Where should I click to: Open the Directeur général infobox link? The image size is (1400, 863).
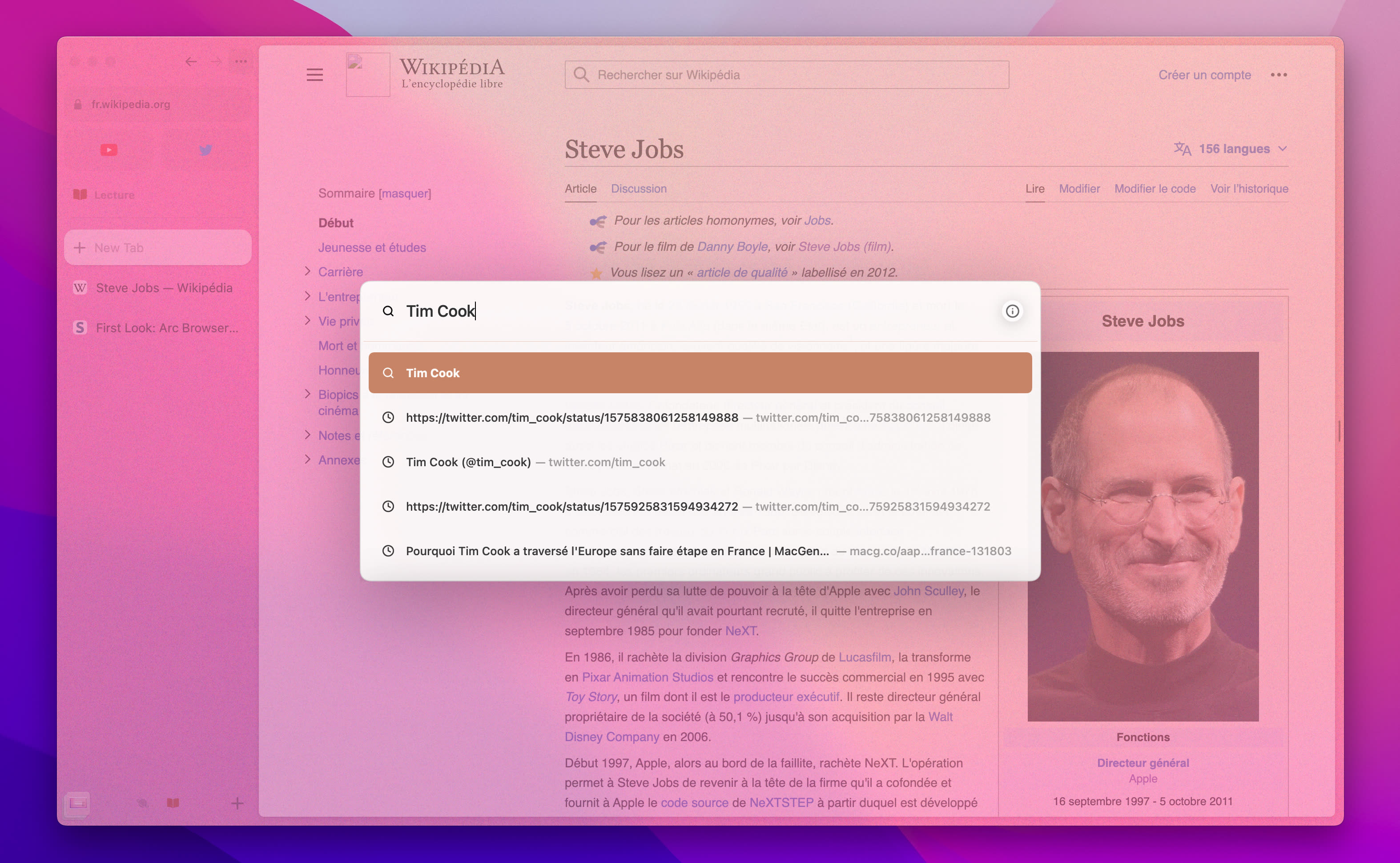point(1143,763)
